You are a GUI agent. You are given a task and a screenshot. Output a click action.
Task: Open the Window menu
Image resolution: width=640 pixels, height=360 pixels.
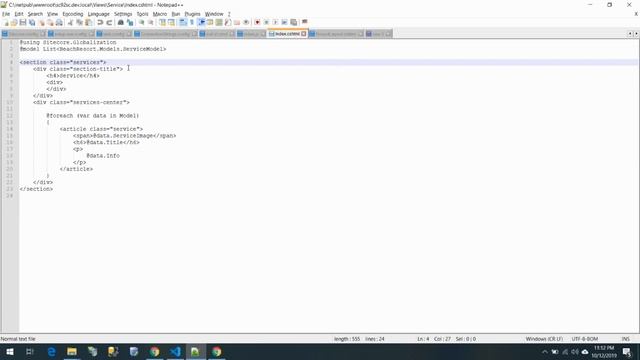click(x=214, y=14)
